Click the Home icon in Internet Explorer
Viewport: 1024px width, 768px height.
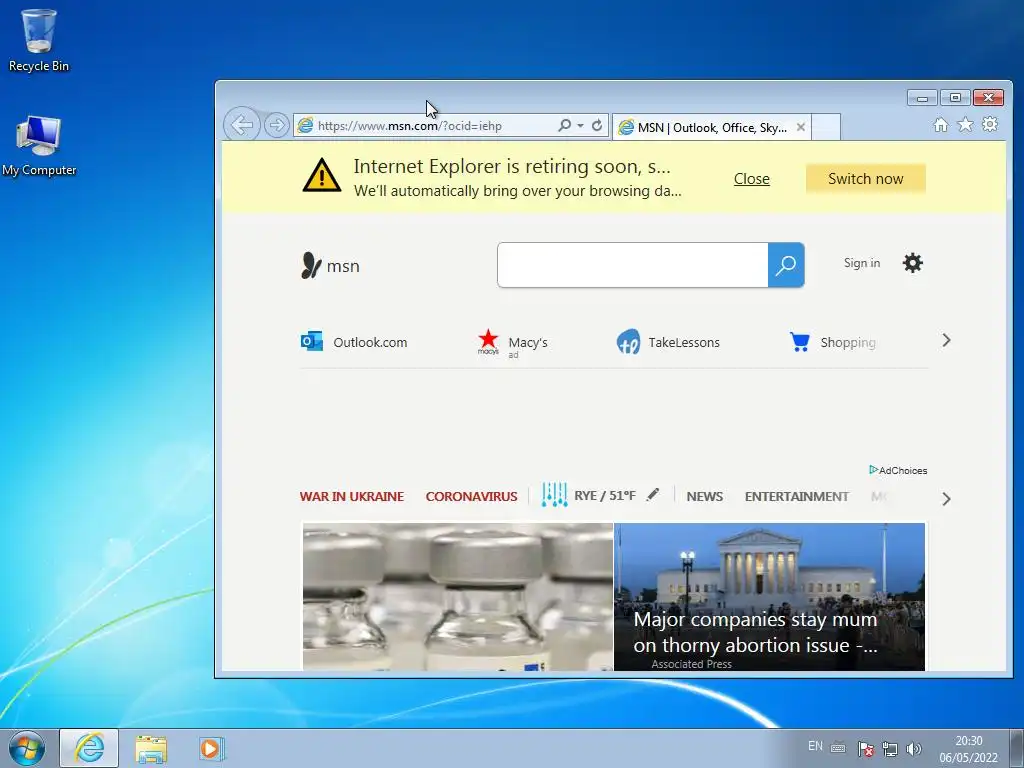[940, 124]
